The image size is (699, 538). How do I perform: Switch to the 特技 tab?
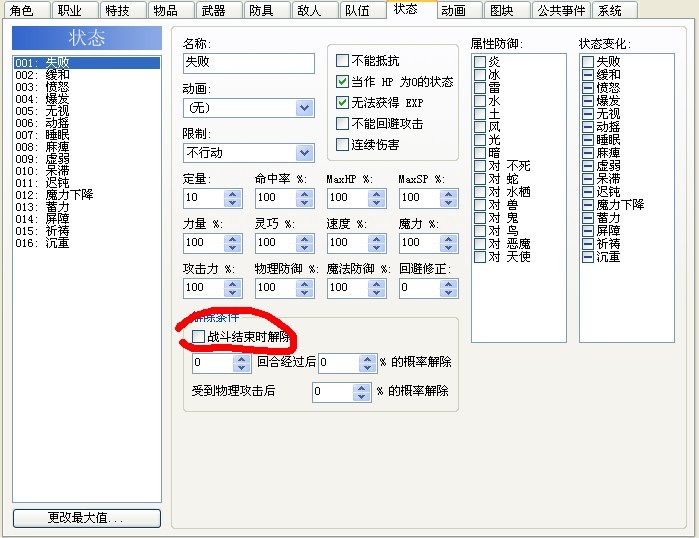123,10
